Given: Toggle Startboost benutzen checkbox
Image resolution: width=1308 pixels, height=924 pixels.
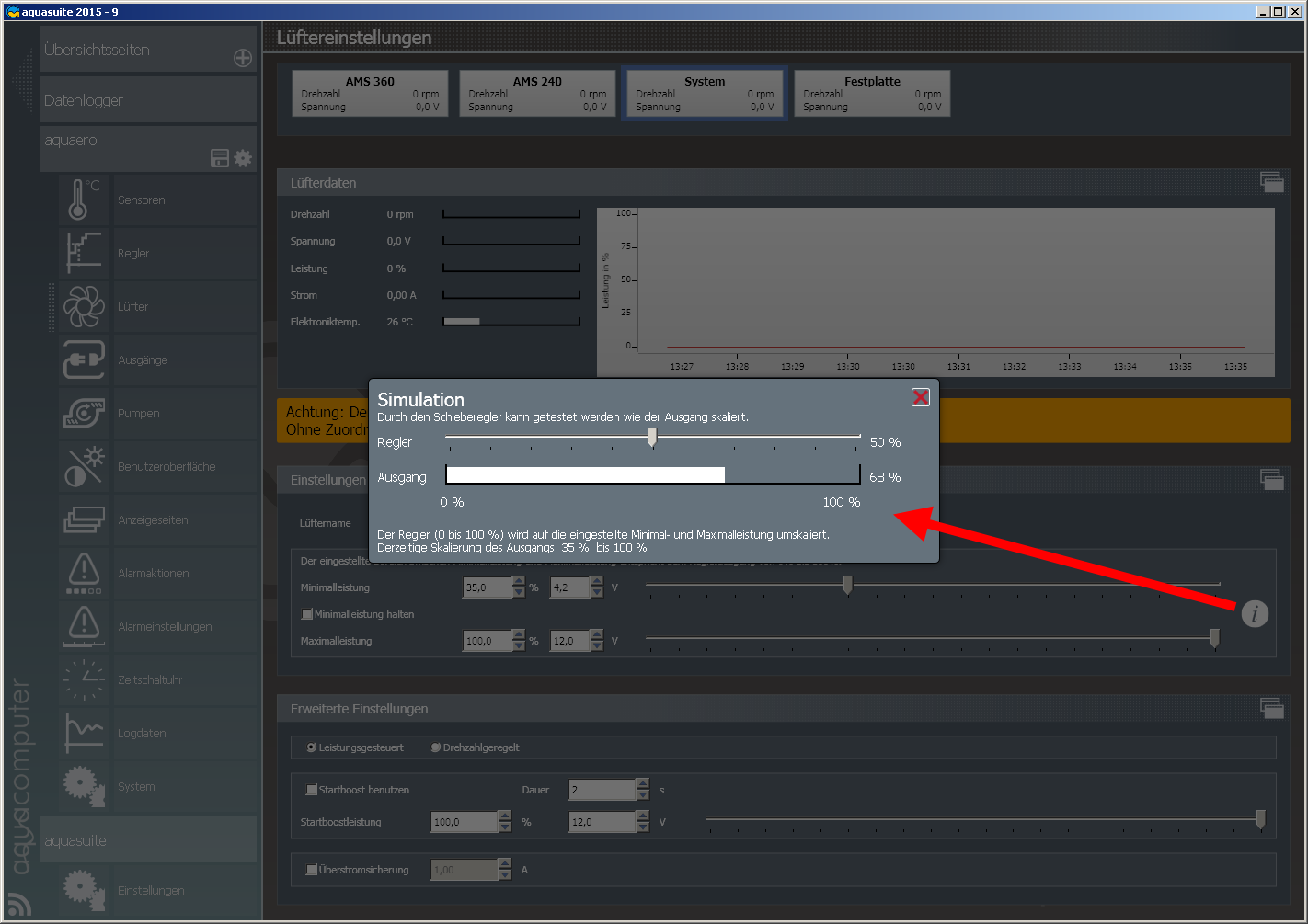Looking at the screenshot, I should 312,790.
